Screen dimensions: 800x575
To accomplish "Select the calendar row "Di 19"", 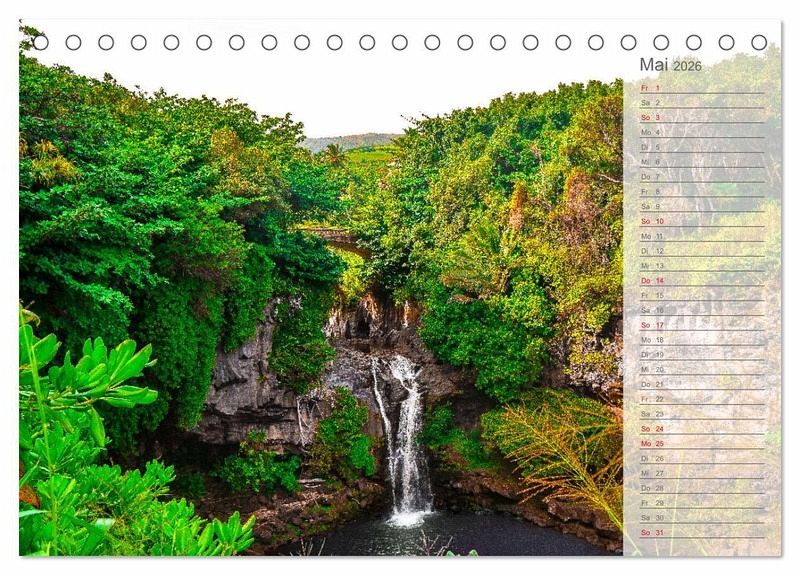I will 702,355.
